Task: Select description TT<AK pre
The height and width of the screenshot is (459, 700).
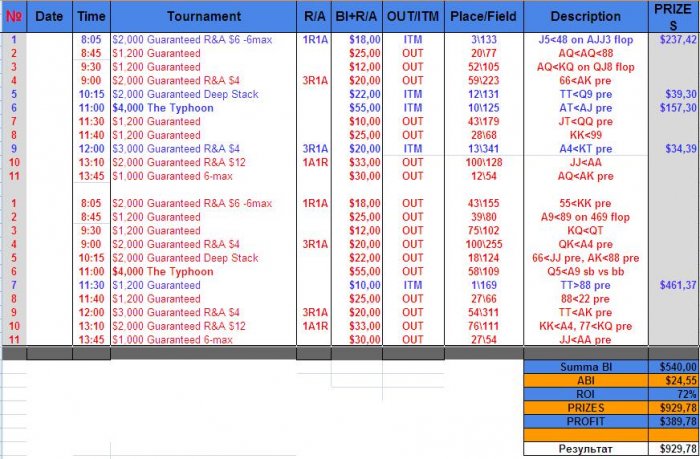Action: [x=586, y=313]
